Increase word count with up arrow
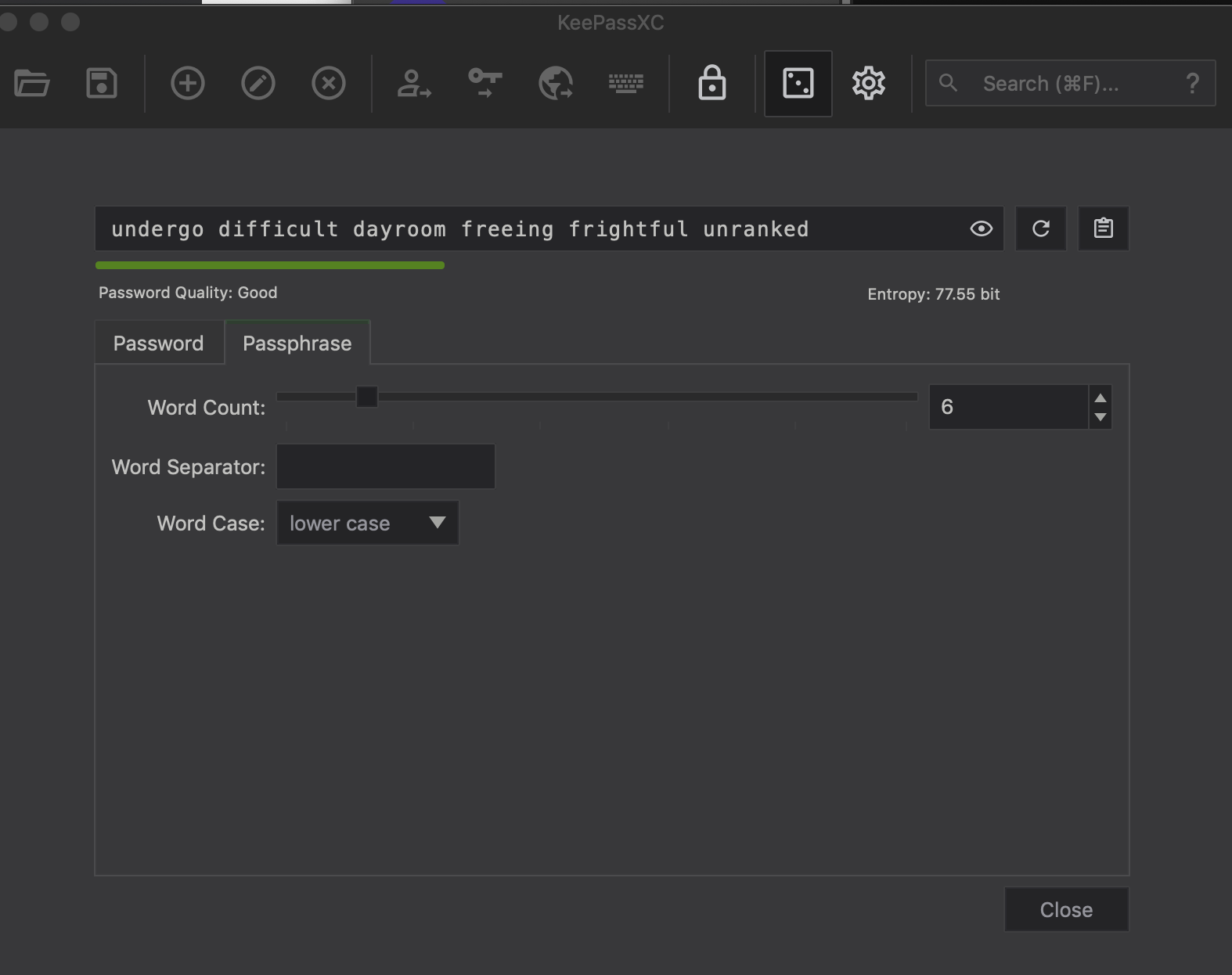 [1101, 398]
